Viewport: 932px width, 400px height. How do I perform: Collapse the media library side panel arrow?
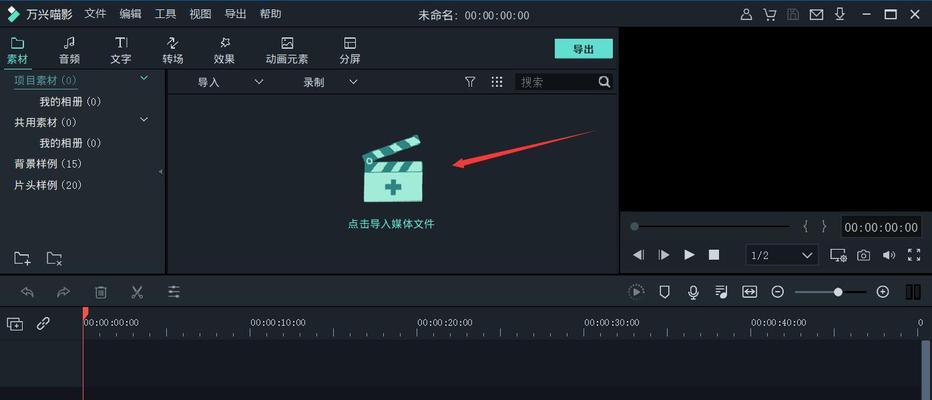pyautogui.click(x=160, y=172)
